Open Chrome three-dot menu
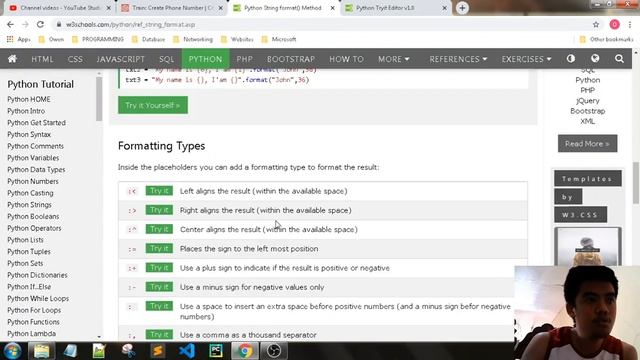 tap(630, 24)
